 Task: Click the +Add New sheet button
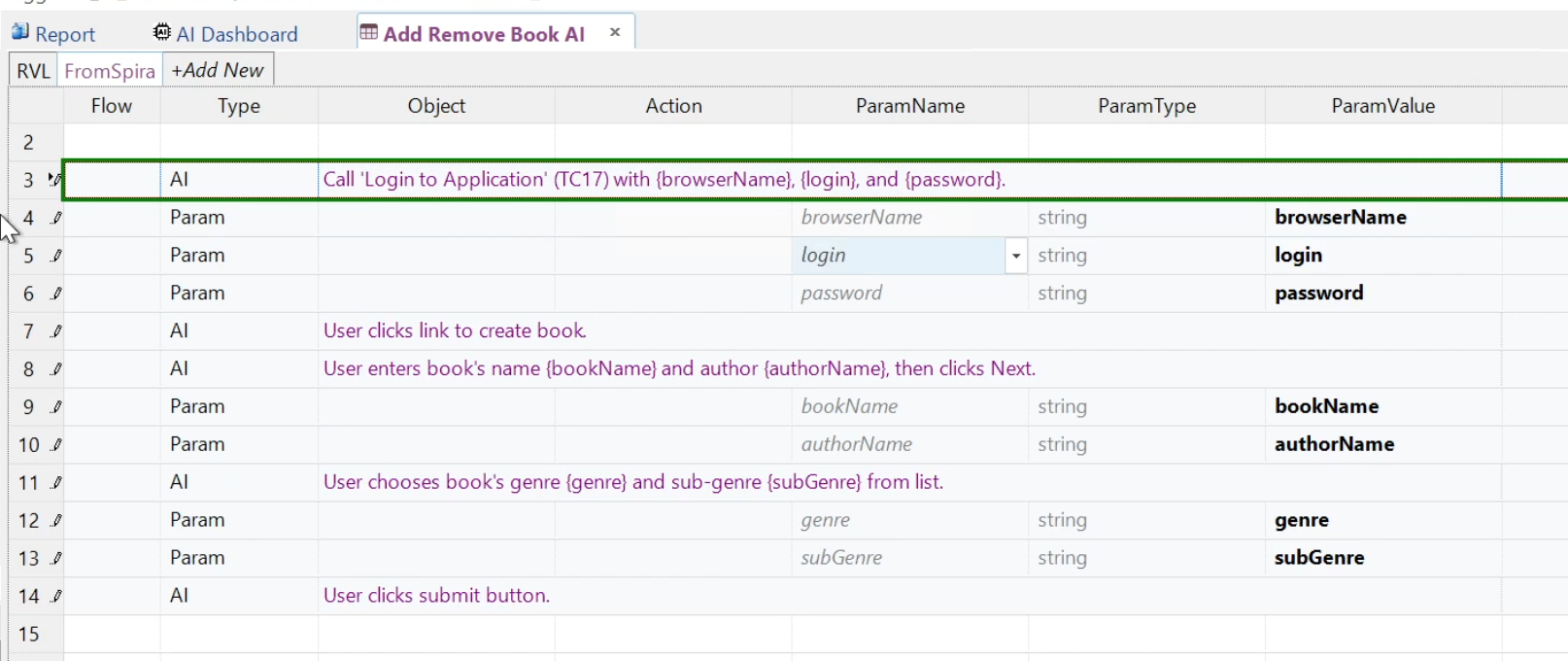[218, 70]
